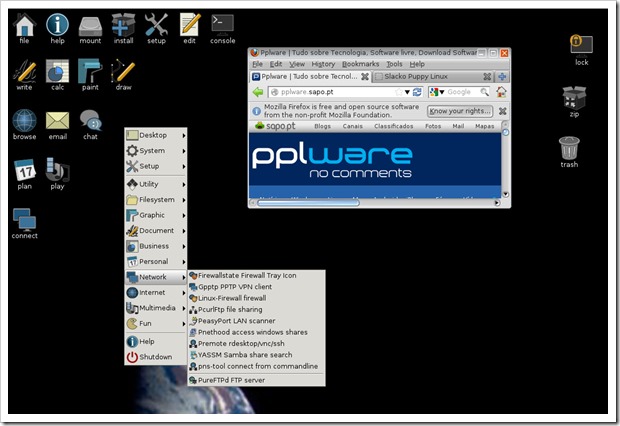Click the Firefox home icon
Image resolution: width=620 pixels, height=426 pixels.
point(501,92)
